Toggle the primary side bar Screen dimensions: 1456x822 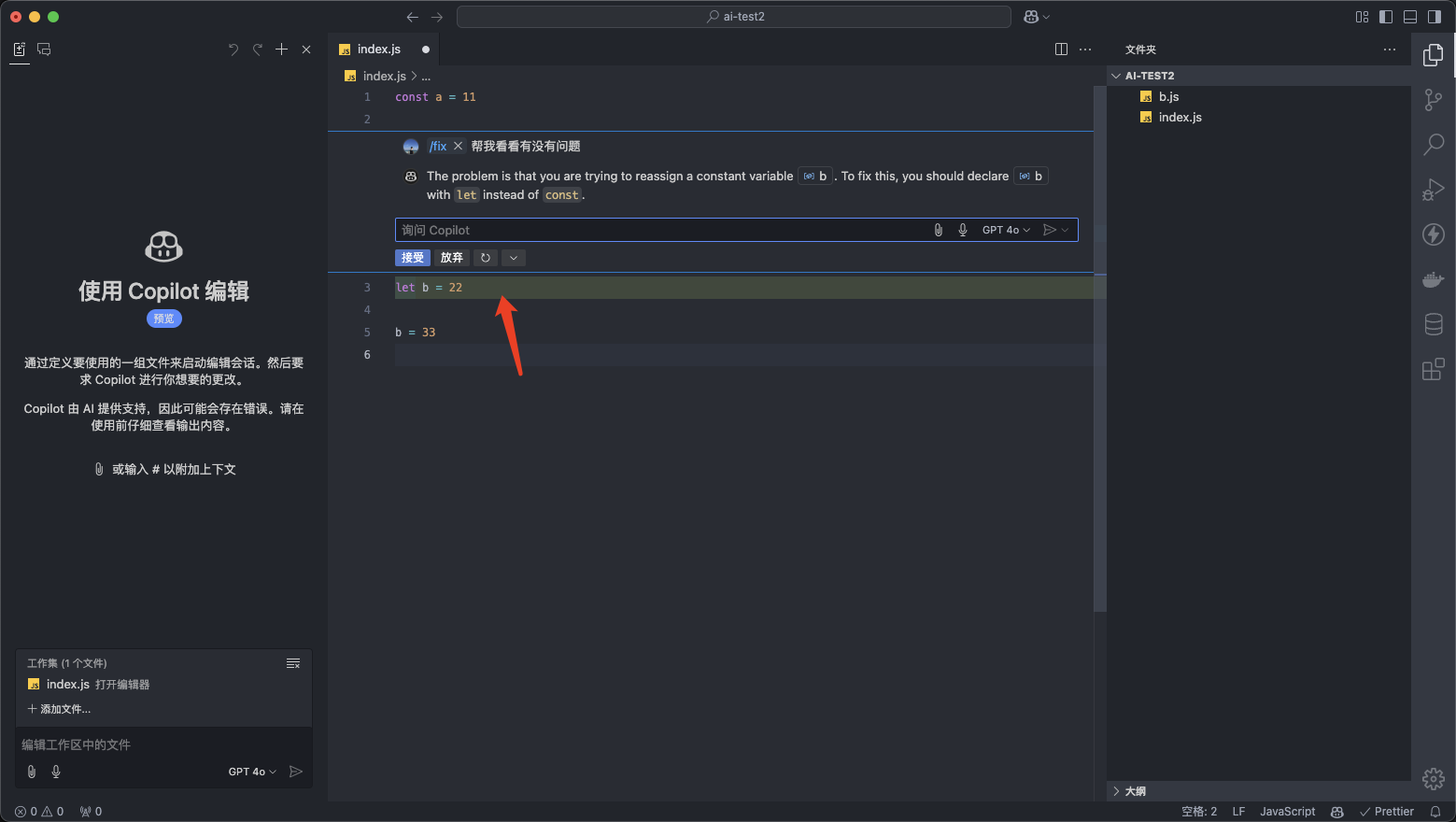tap(1386, 17)
